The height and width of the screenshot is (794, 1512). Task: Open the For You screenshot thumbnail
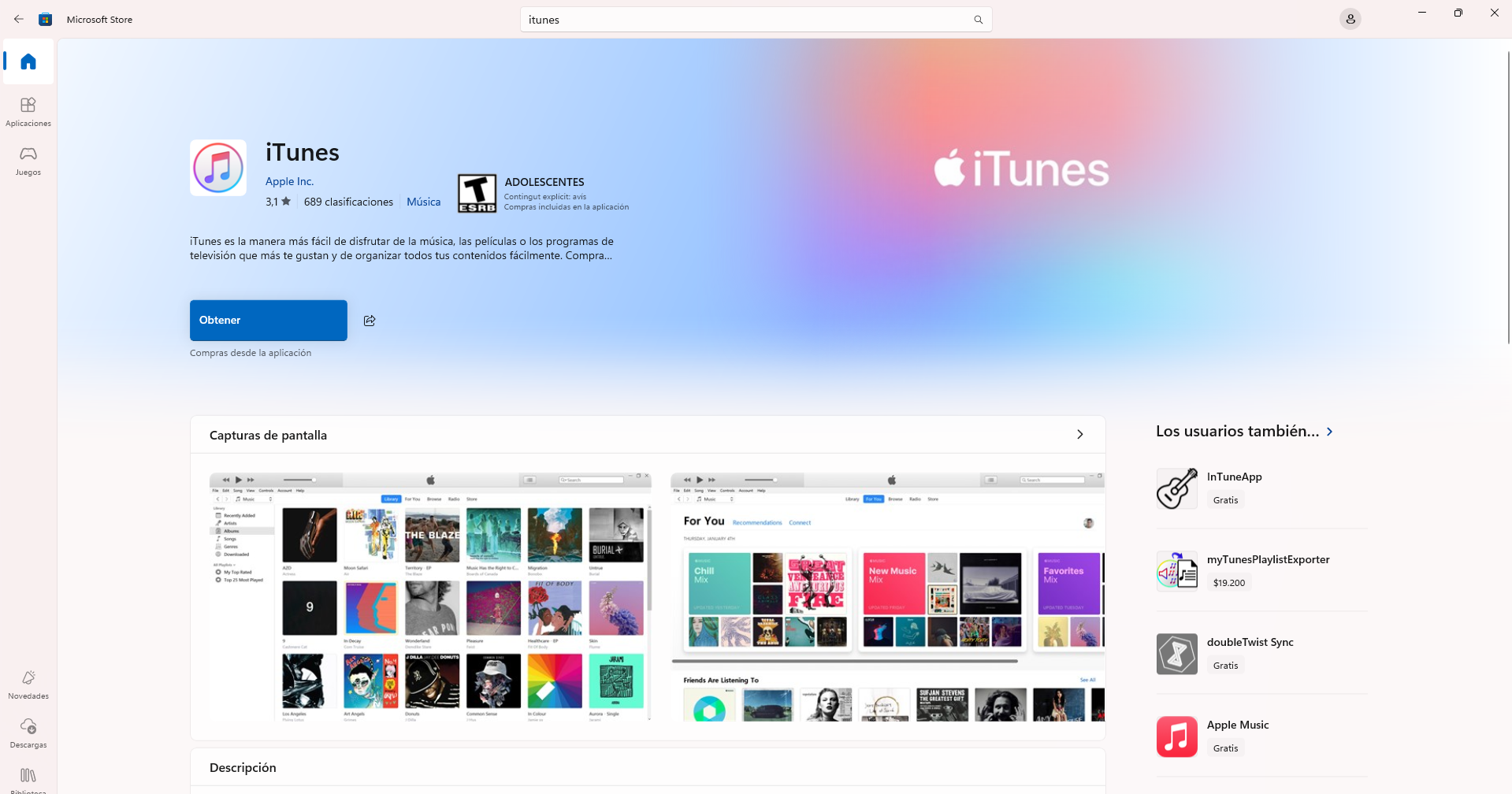(x=888, y=596)
